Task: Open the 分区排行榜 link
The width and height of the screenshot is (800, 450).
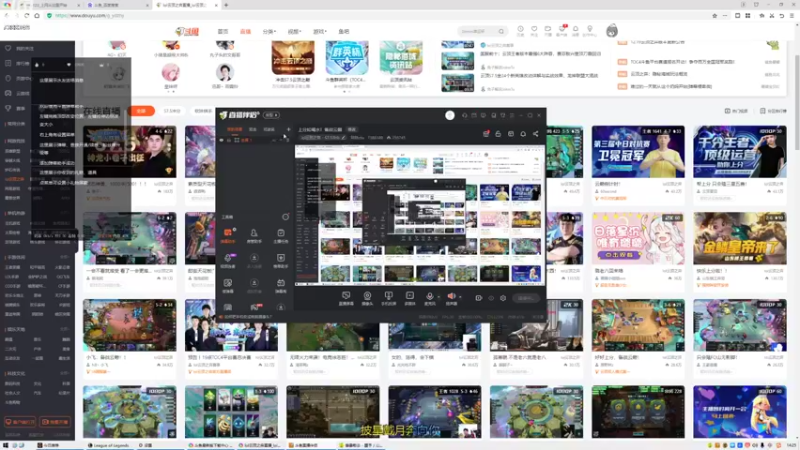Action: (773, 111)
